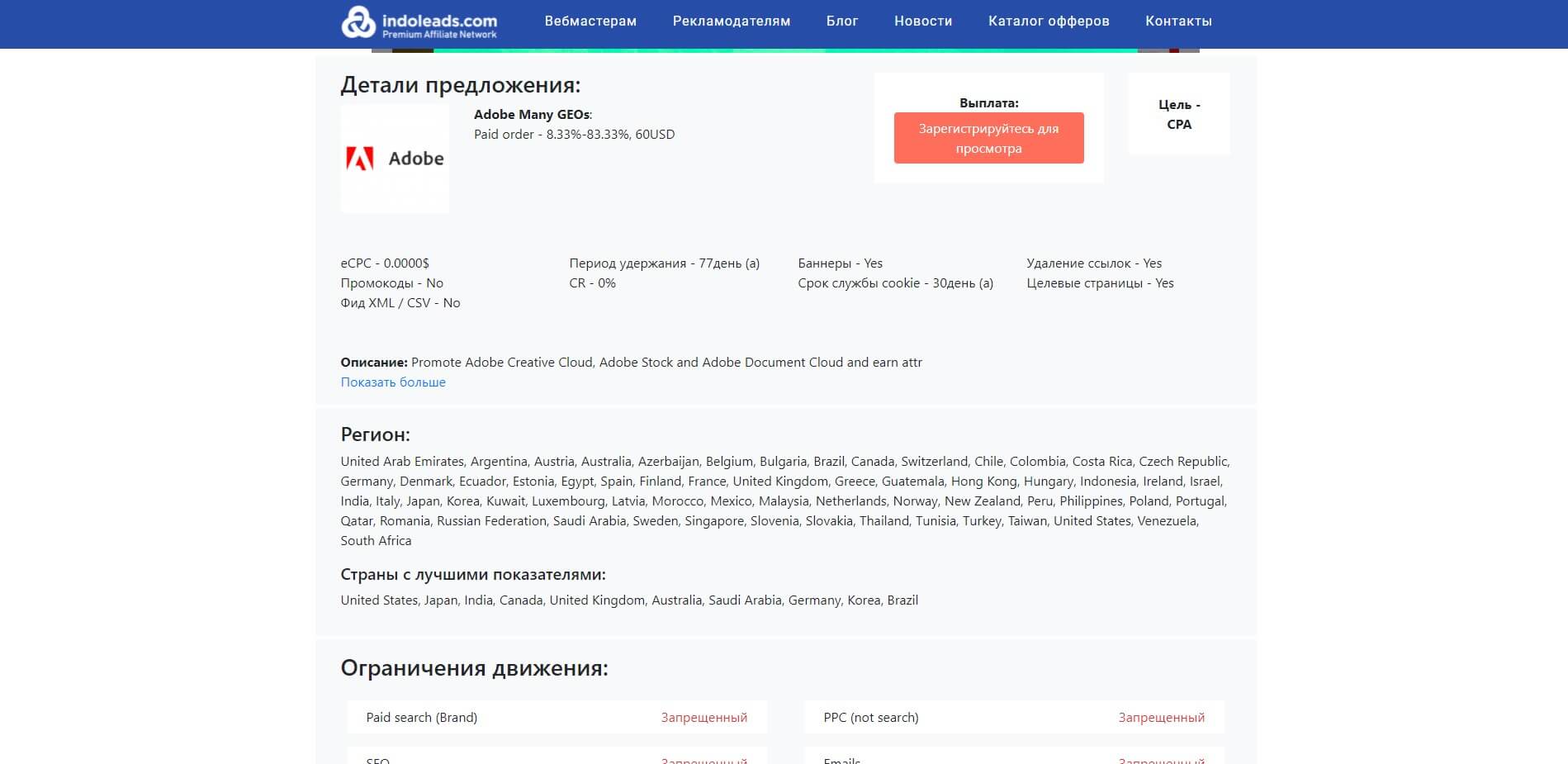Click the Описание label
The width and height of the screenshot is (1568, 764).
(x=374, y=363)
